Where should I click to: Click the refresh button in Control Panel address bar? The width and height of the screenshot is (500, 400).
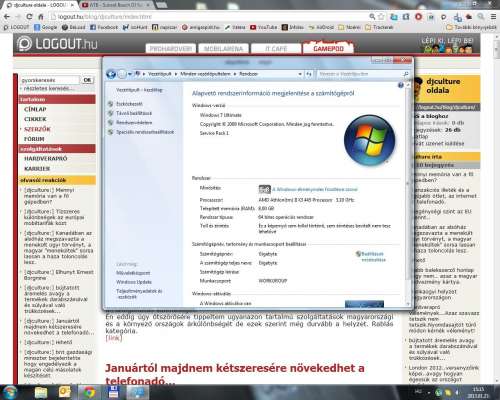[309, 74]
